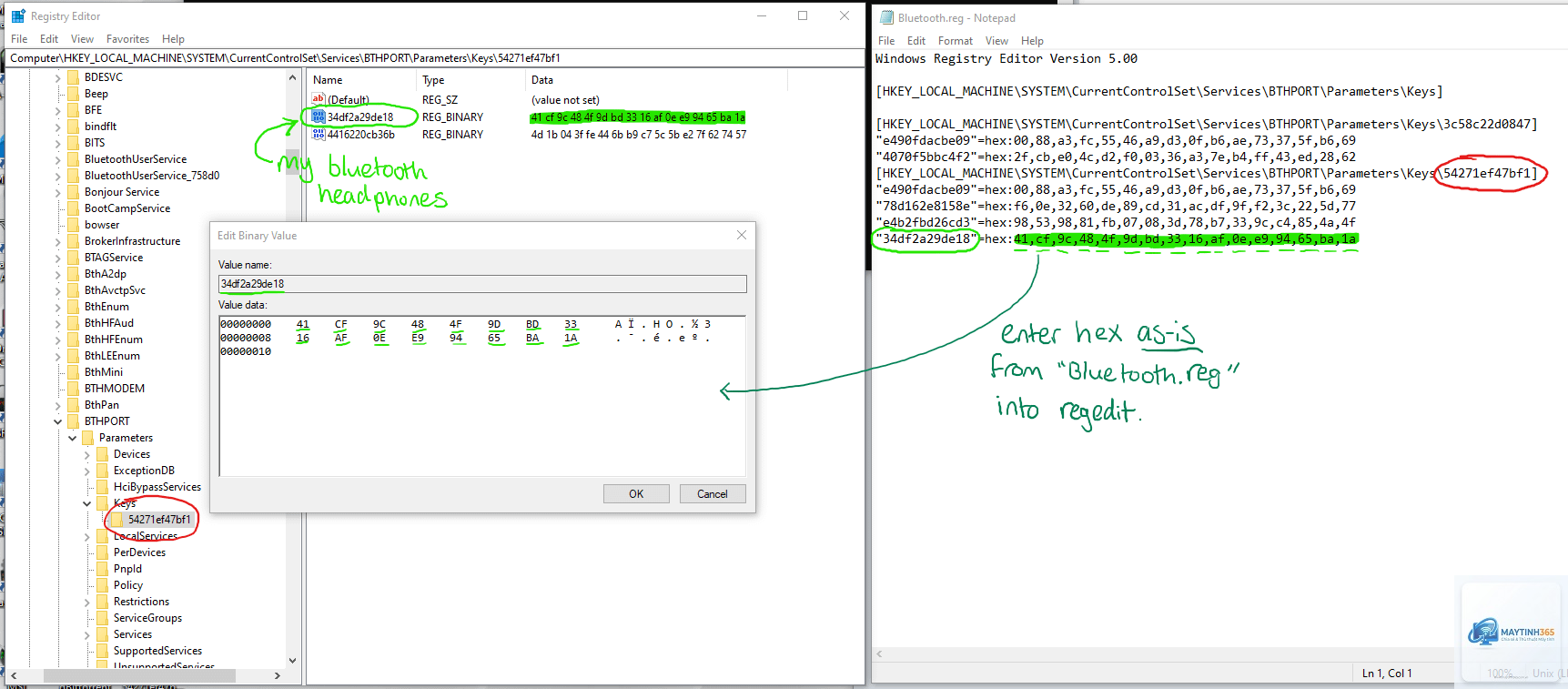Click Notepad horizontal scrollbar left arrow
Image resolution: width=1568 pixels, height=689 pixels.
[879, 654]
